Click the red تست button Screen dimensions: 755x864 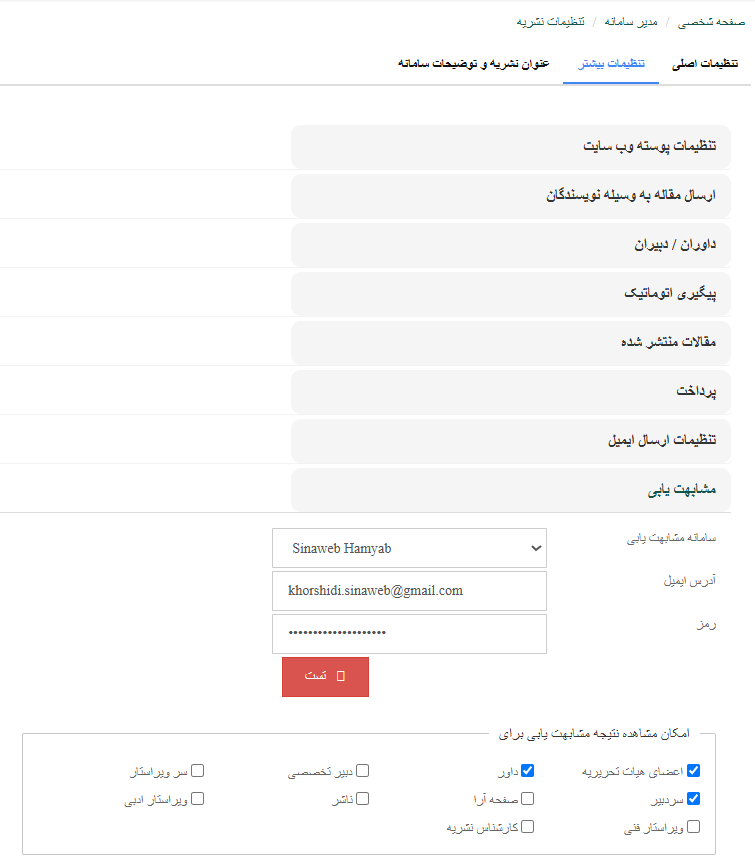pos(325,677)
